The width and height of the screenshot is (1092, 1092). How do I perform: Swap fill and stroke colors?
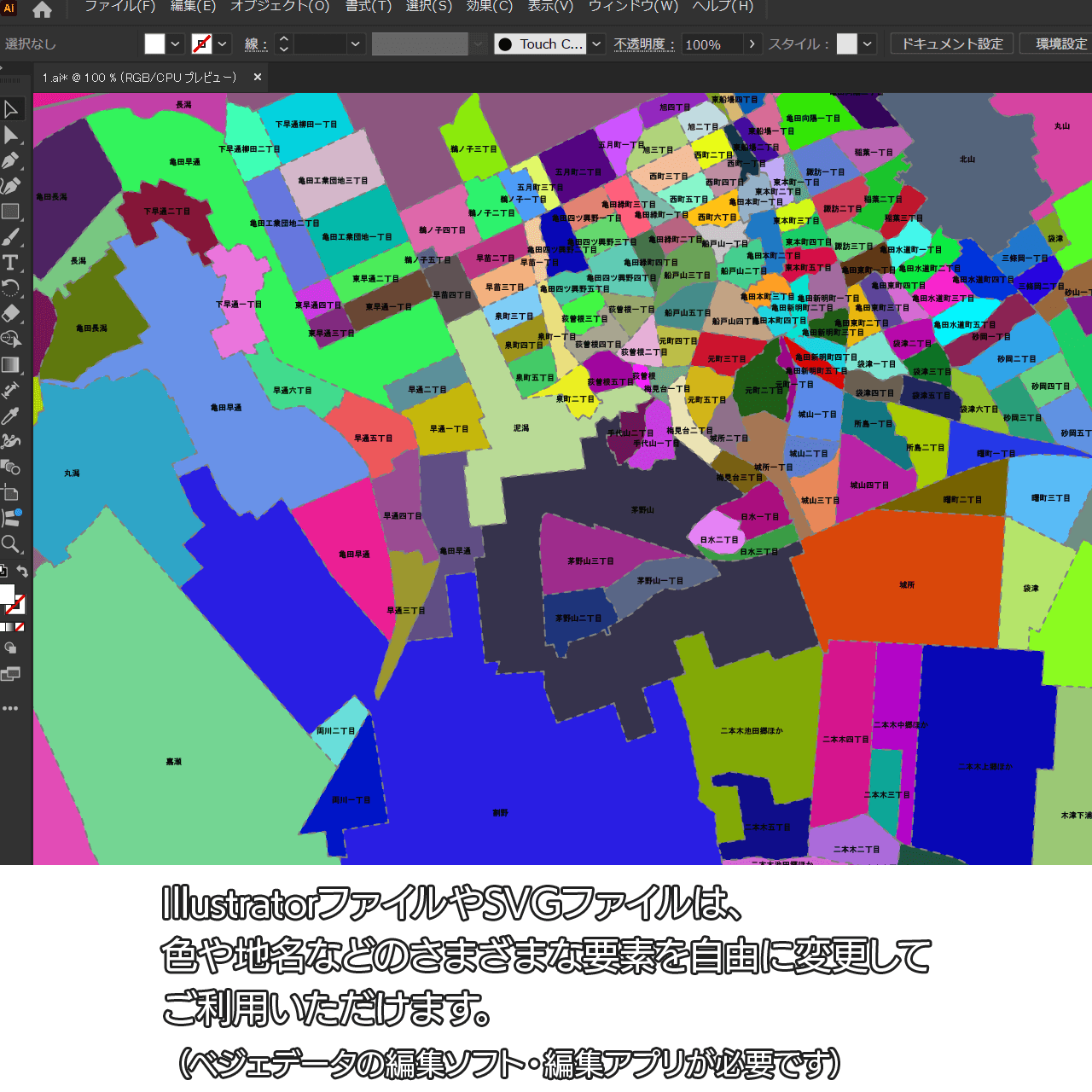click(x=23, y=572)
